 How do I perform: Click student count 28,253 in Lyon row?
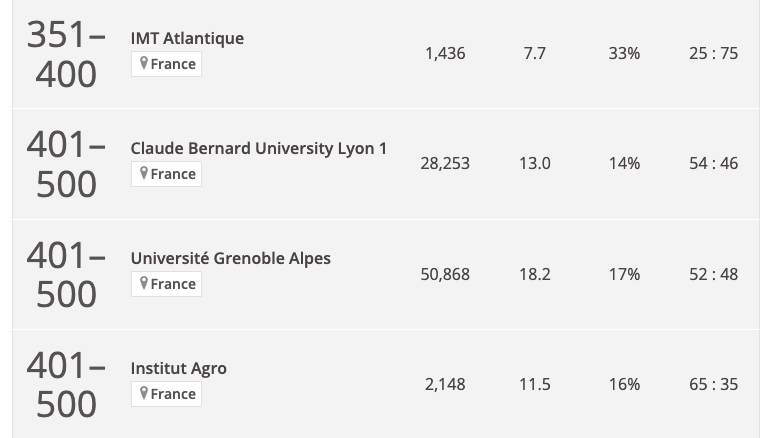445,163
